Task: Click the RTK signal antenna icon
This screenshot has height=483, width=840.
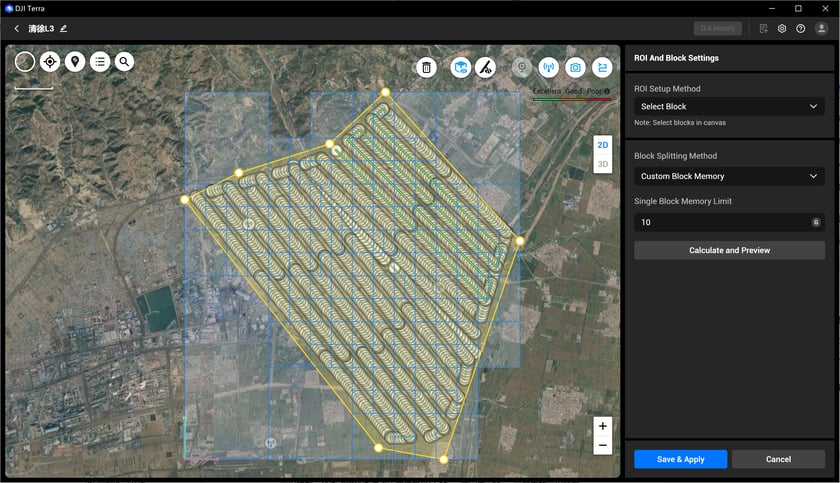Action: coord(548,67)
